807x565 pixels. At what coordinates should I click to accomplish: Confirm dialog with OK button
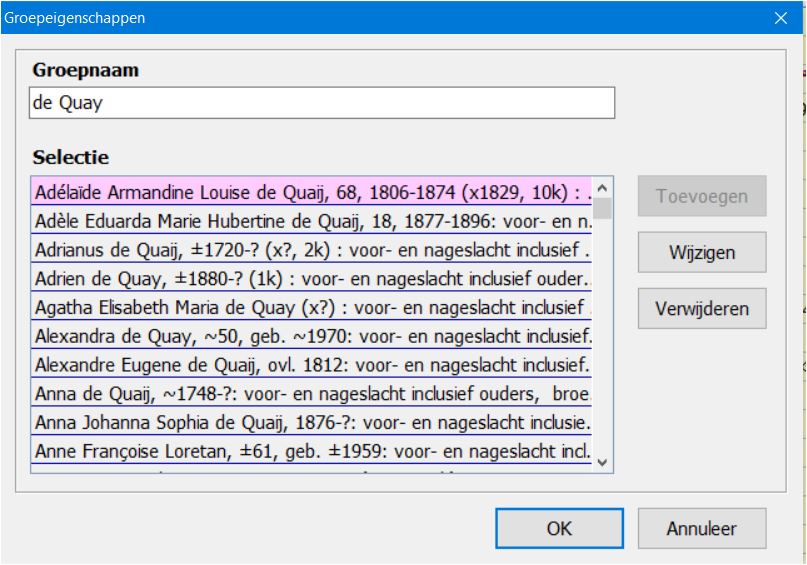(x=559, y=528)
